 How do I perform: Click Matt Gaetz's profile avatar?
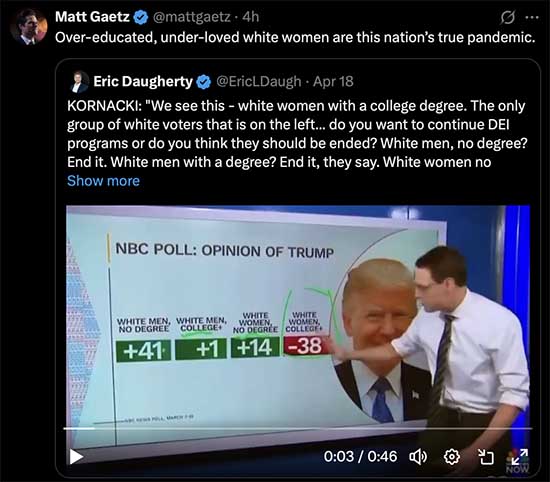click(x=29, y=27)
